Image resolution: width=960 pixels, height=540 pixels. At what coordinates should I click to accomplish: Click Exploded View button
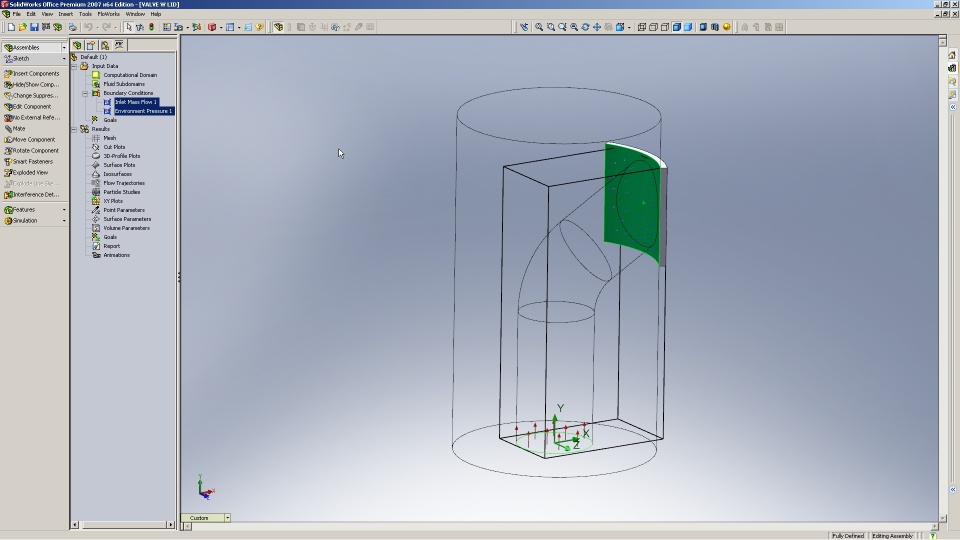pyautogui.click(x=26, y=173)
